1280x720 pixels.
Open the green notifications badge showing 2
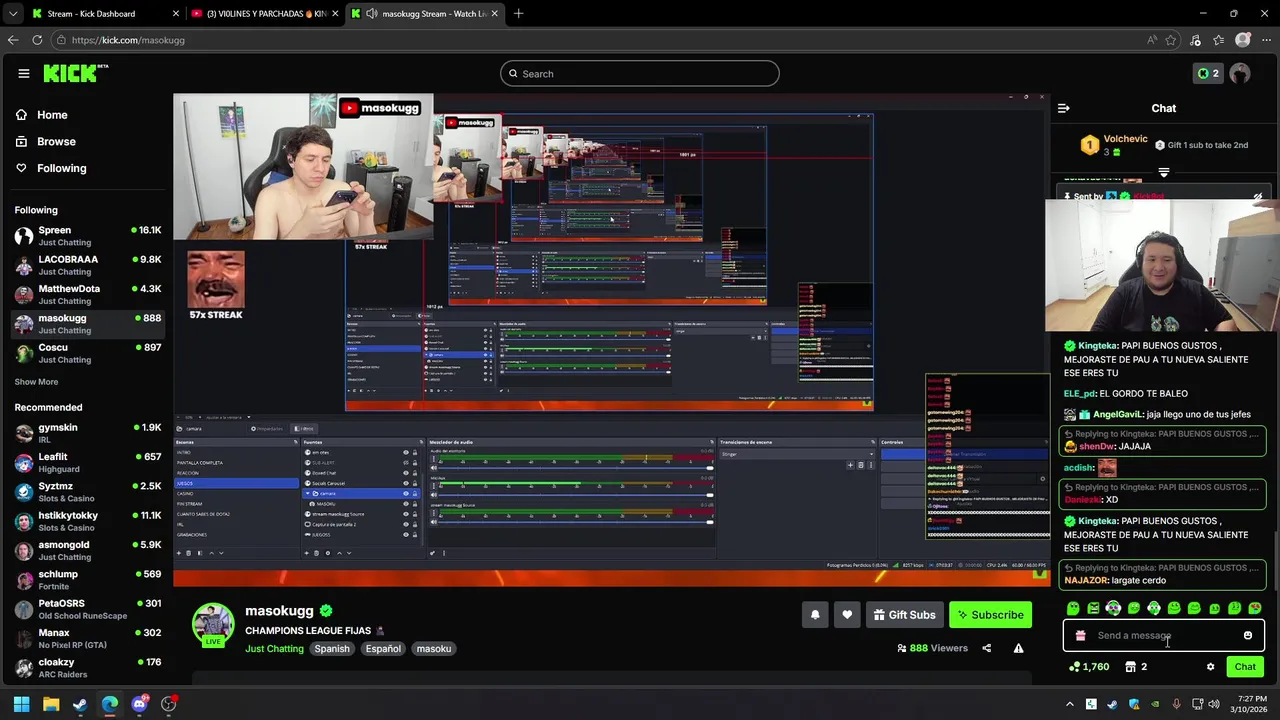(1208, 73)
